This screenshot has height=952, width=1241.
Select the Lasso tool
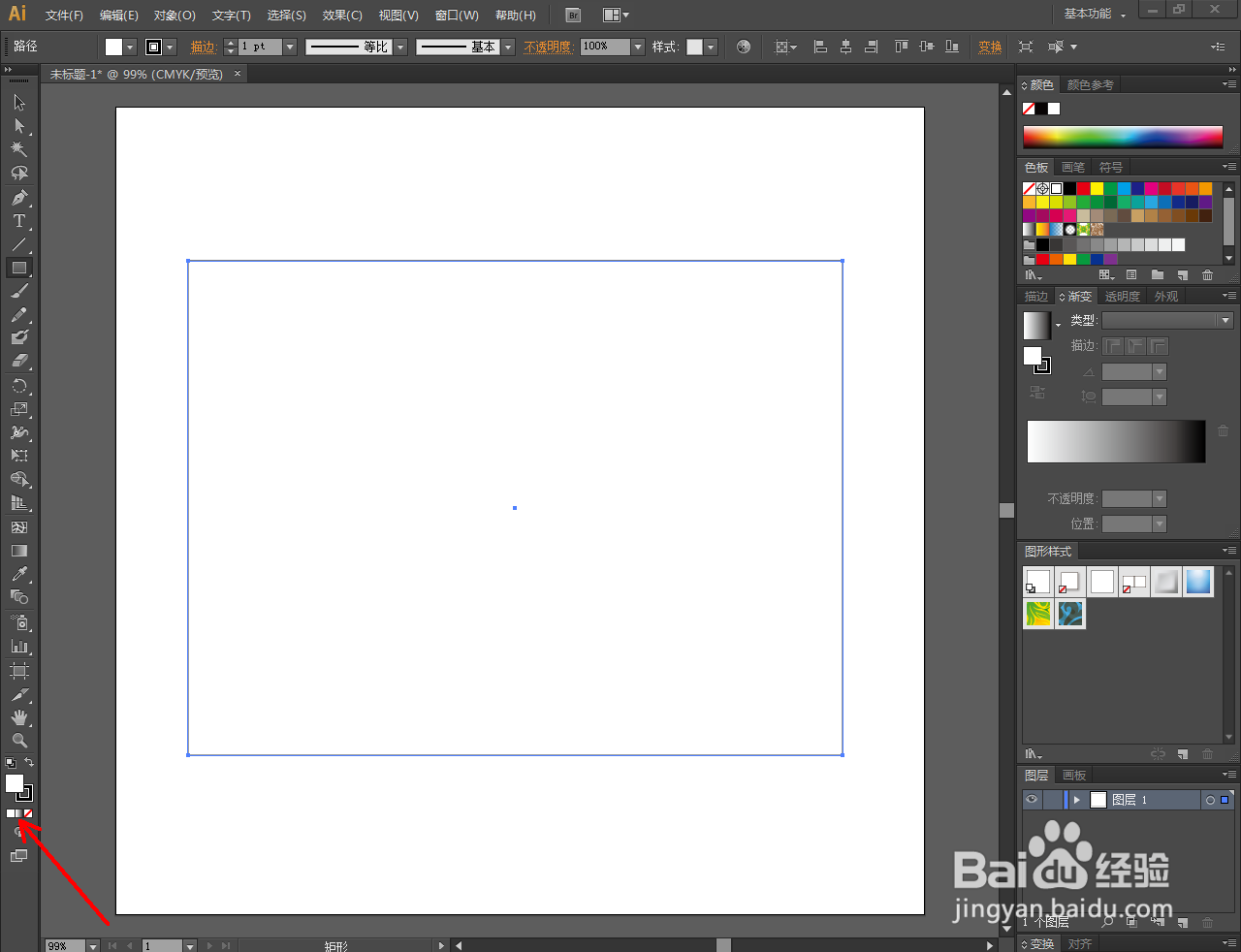19,173
